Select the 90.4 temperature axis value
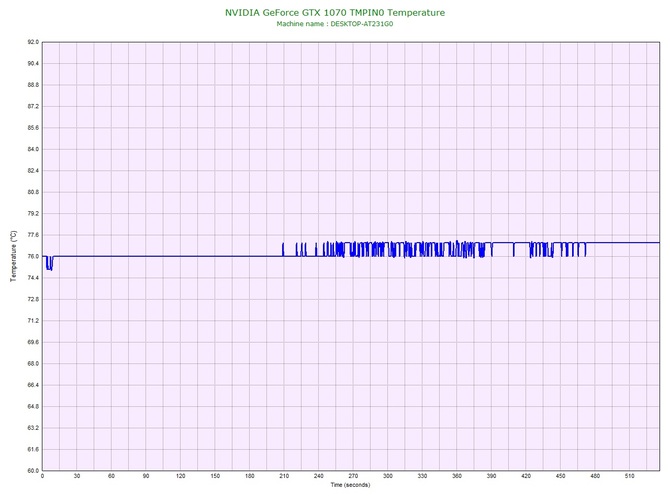This screenshot has width=670, height=502. pyautogui.click(x=33, y=64)
